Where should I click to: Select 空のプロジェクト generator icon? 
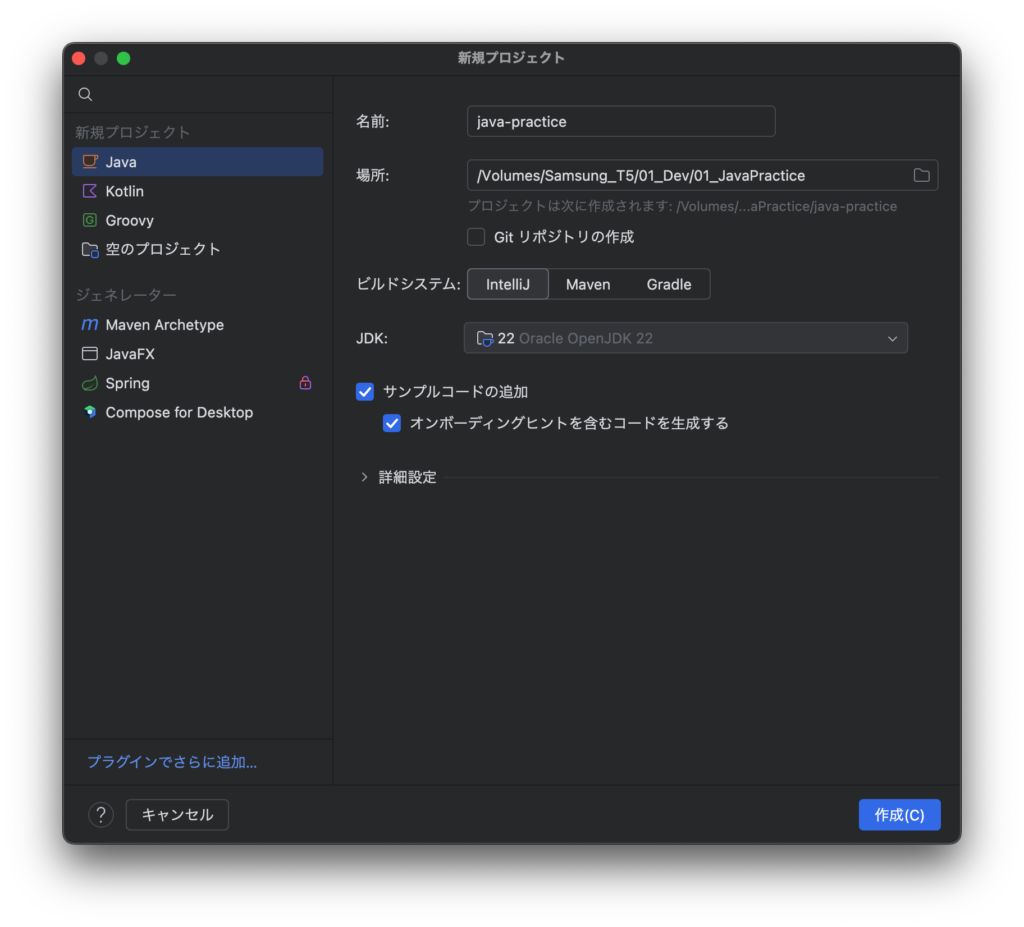pos(88,249)
